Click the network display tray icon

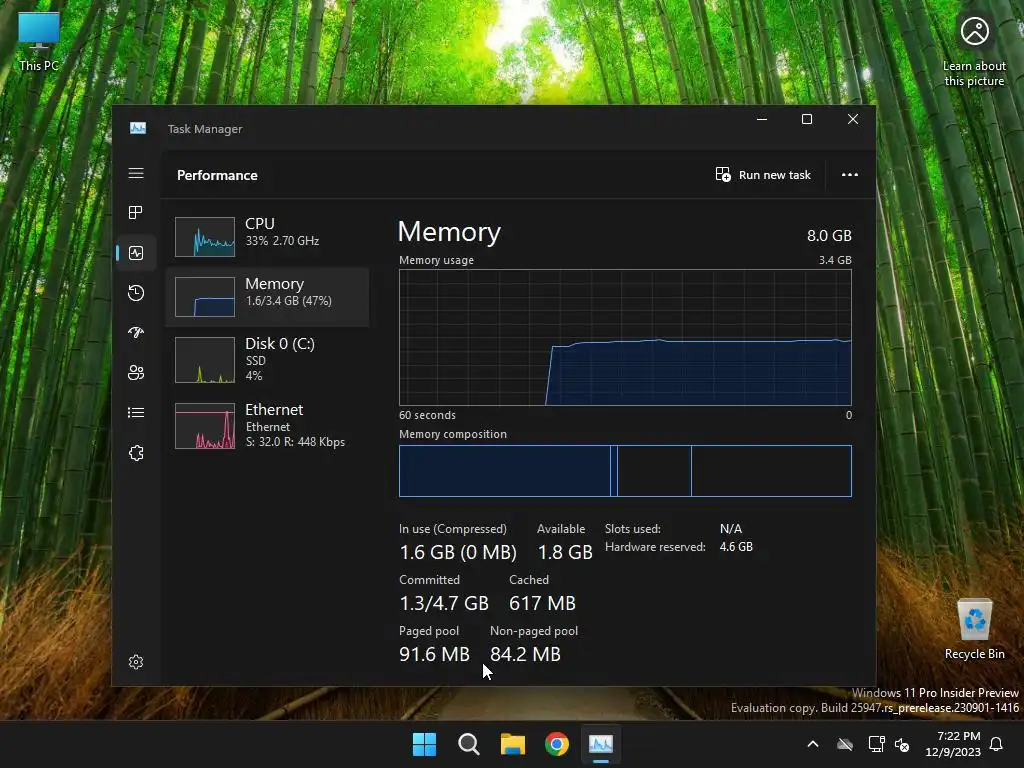pyautogui.click(x=876, y=744)
